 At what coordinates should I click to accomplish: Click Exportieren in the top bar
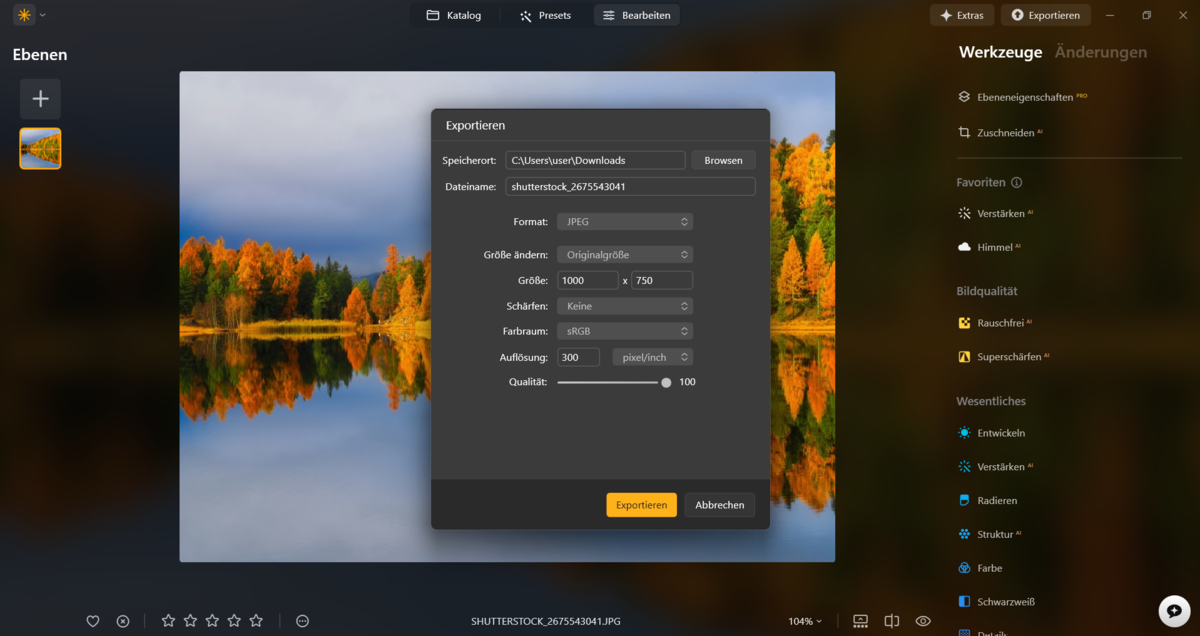(x=1045, y=15)
